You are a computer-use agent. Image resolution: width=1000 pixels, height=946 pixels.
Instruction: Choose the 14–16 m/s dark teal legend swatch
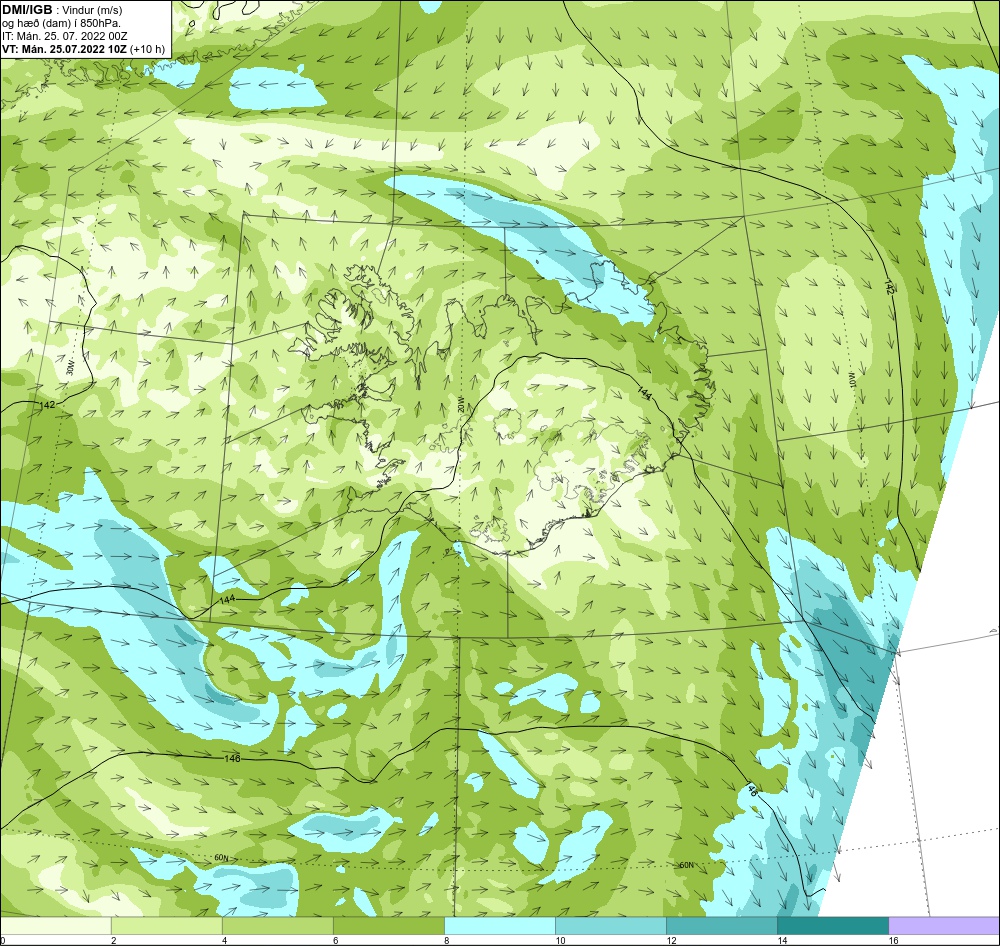(833, 925)
